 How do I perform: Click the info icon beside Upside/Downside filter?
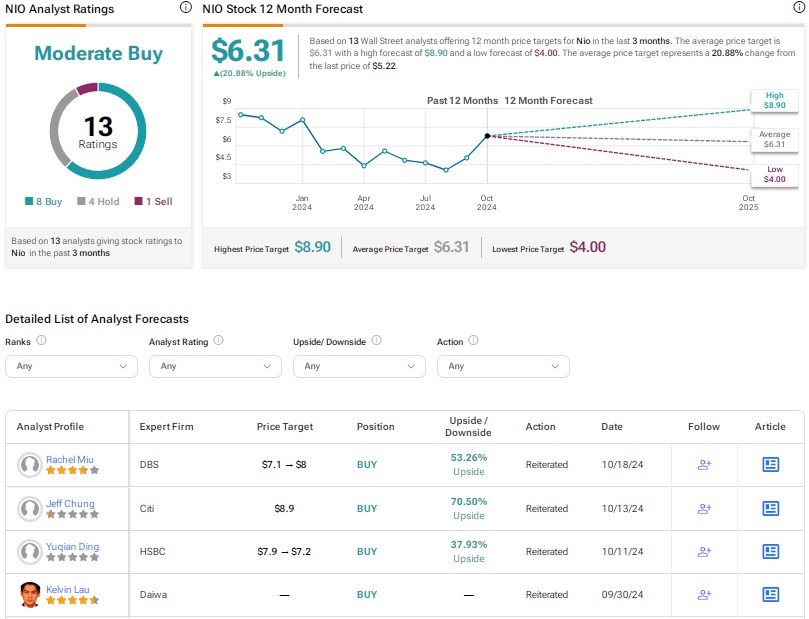[x=376, y=341]
